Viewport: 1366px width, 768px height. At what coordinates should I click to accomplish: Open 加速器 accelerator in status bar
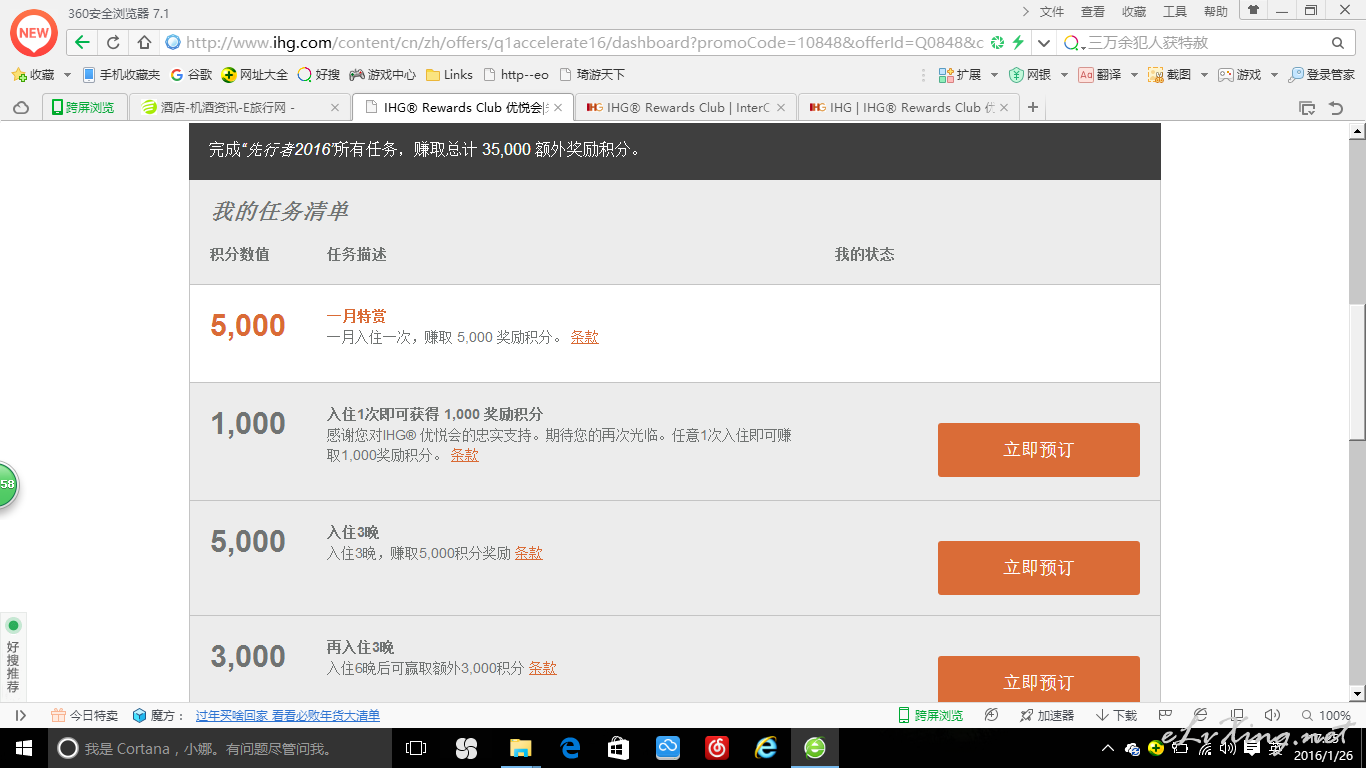(1047, 716)
